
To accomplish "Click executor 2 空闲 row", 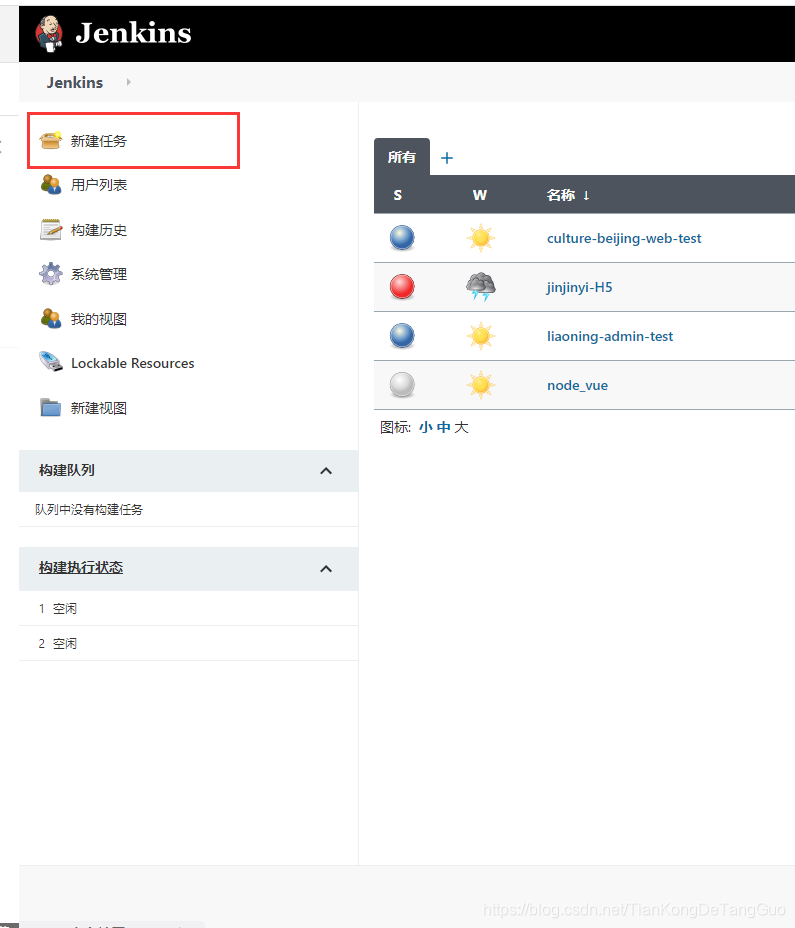I will [x=188, y=643].
